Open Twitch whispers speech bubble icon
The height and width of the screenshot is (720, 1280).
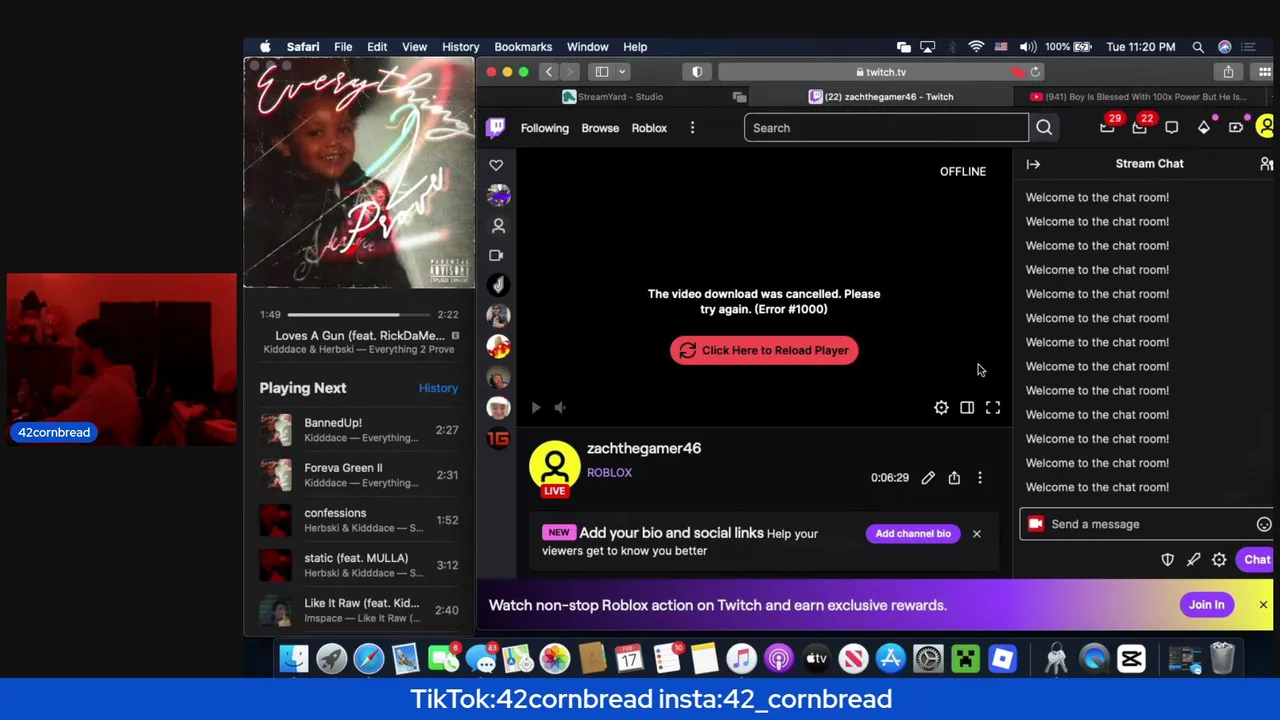1172,127
